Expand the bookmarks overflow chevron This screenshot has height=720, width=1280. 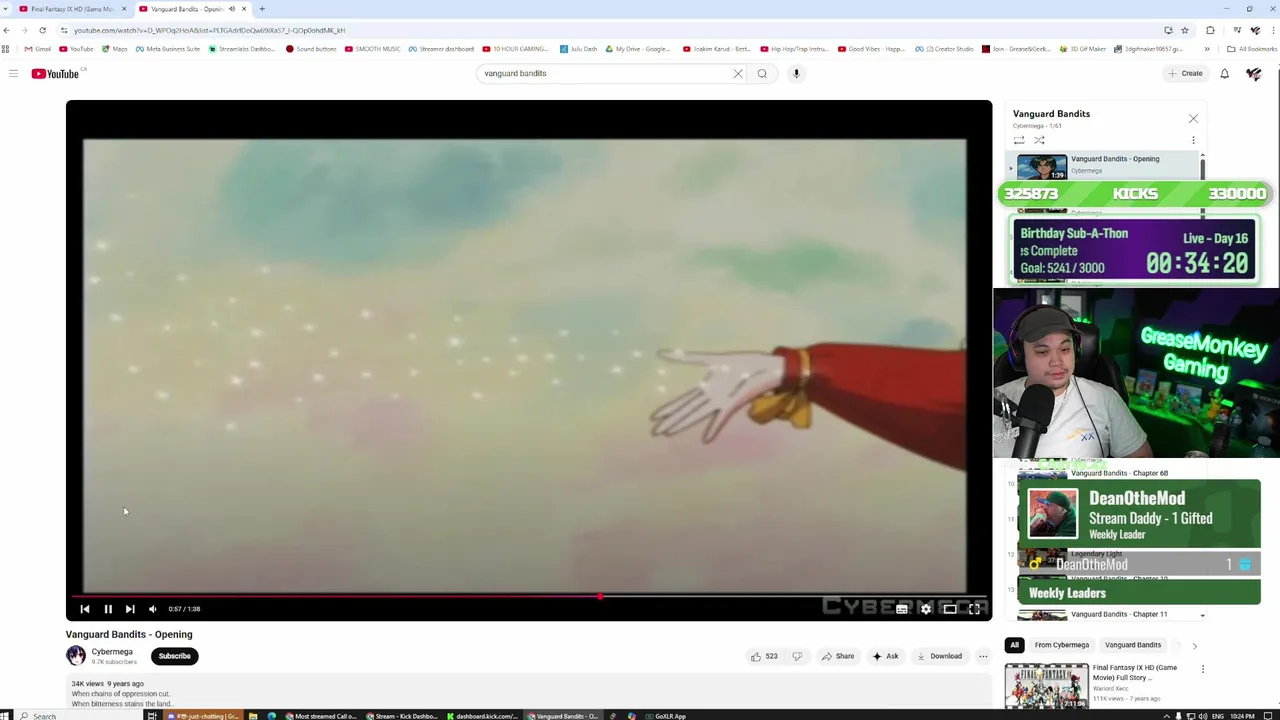pyautogui.click(x=1207, y=49)
